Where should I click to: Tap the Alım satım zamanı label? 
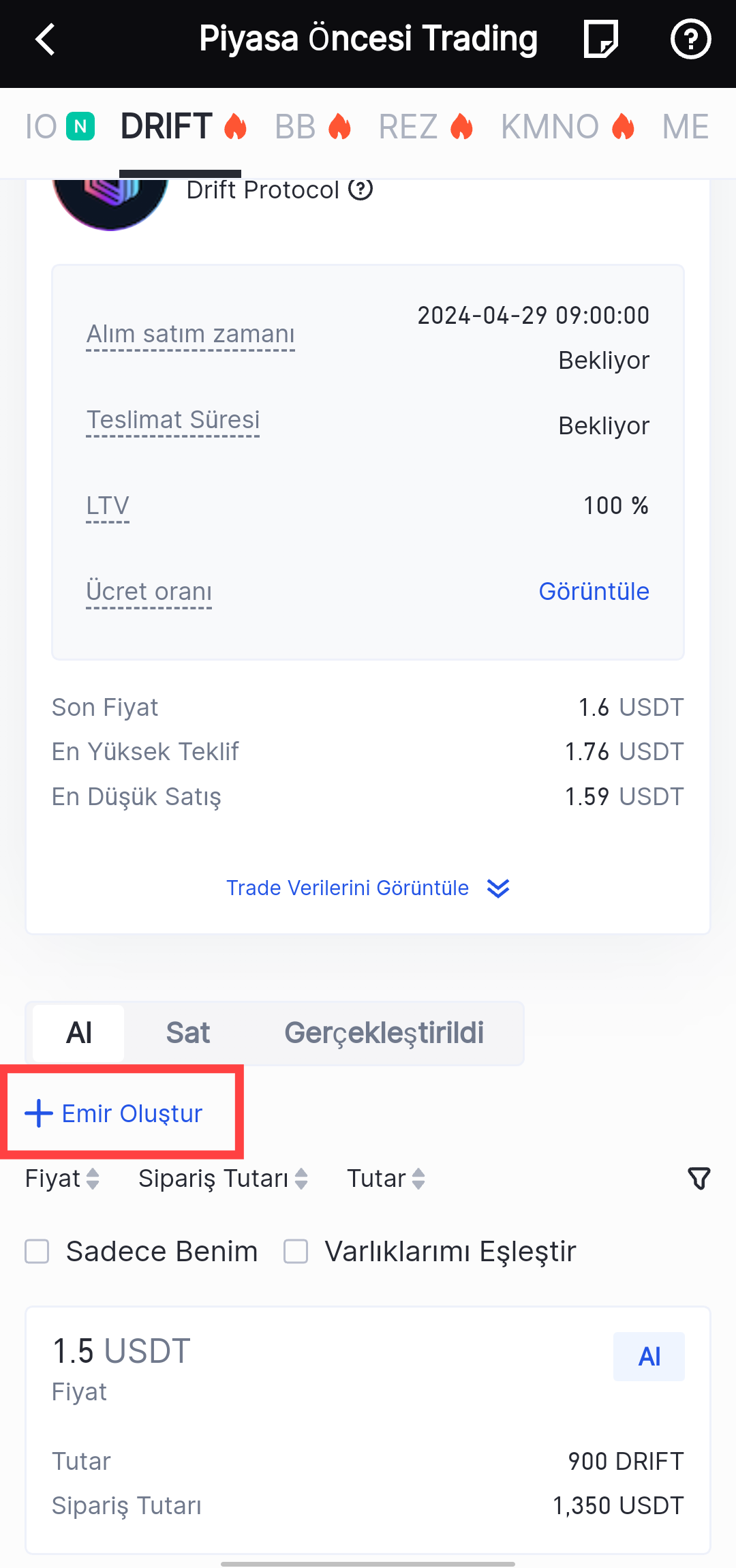point(190,334)
